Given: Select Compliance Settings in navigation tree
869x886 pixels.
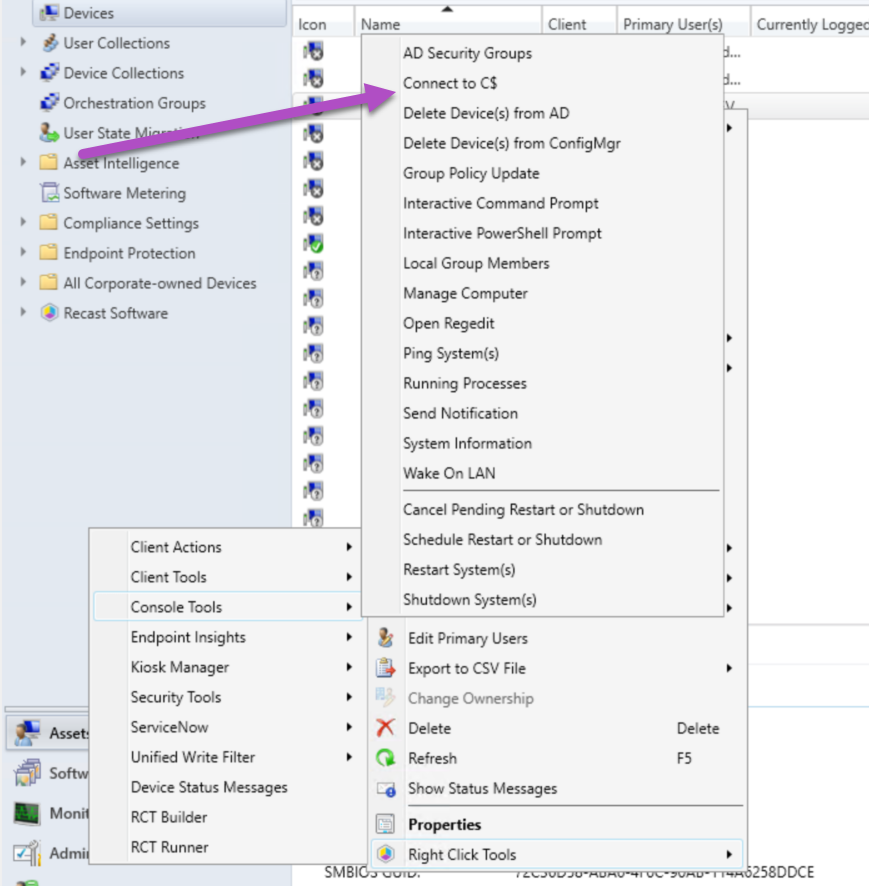Looking at the screenshot, I should coord(130,223).
